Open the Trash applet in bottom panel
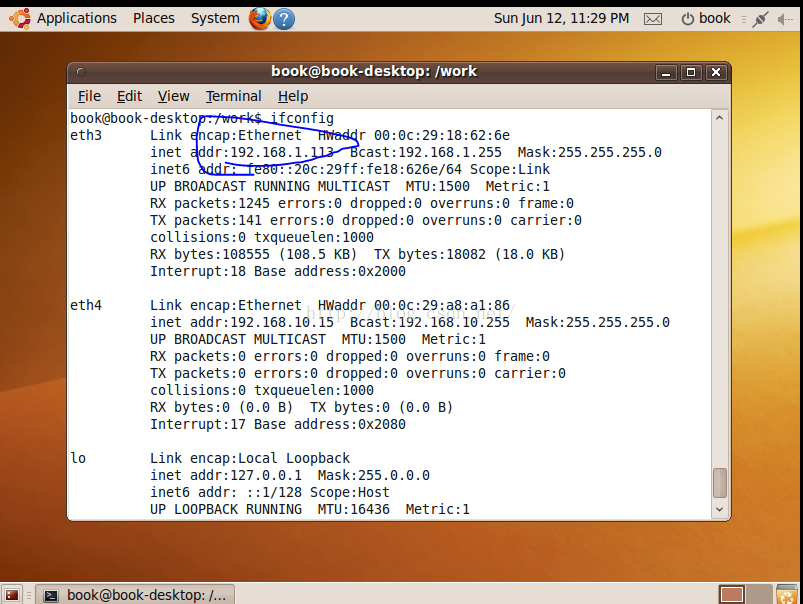Viewport: 803px width, 604px height. click(x=787, y=595)
